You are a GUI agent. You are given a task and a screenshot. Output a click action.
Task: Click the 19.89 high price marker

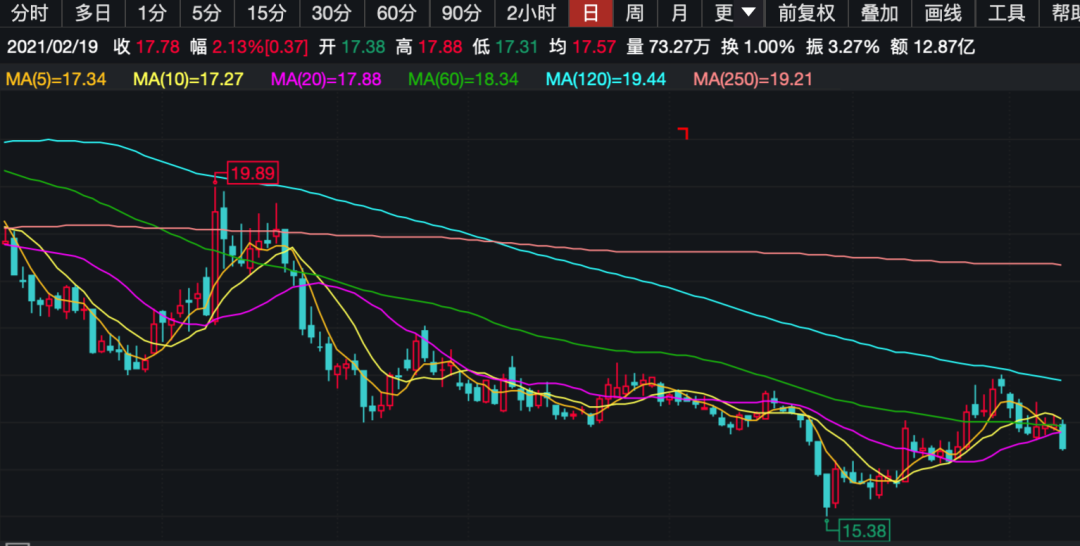click(253, 173)
